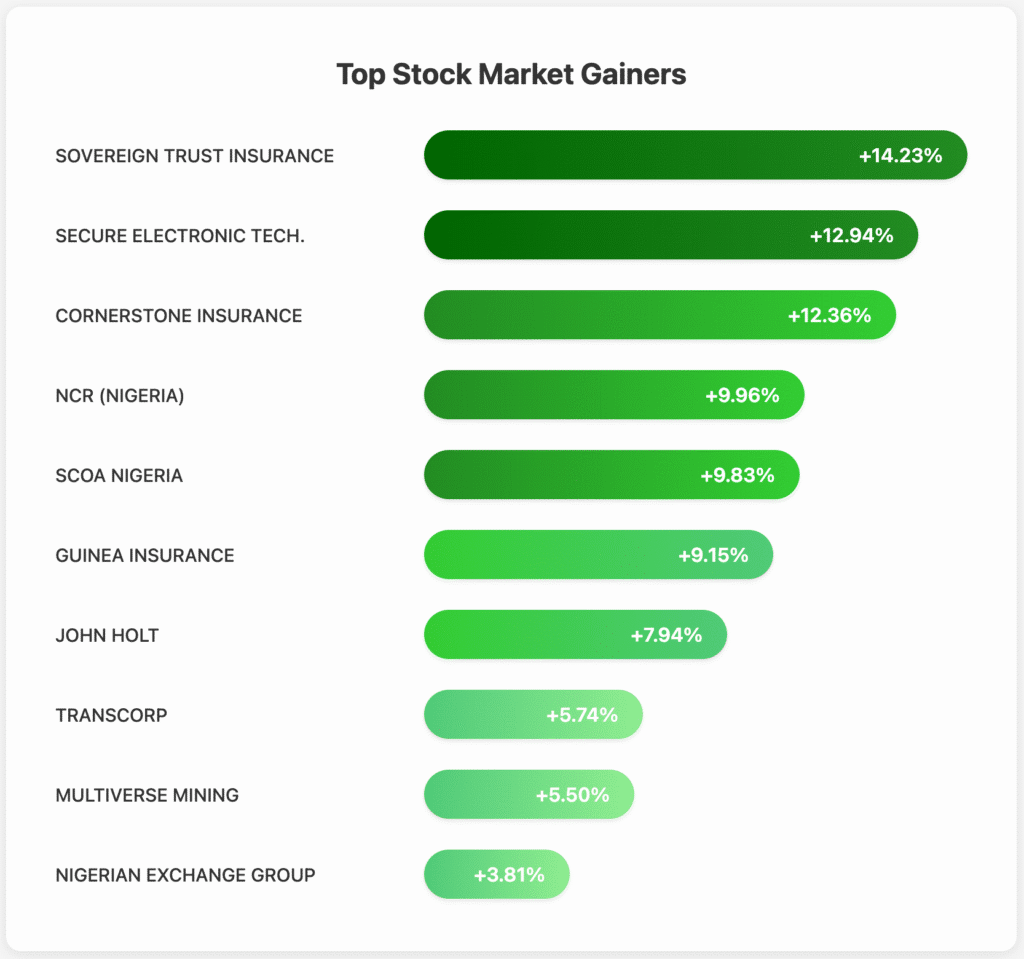
Task: Select the NCR (Nigeria) +9.96% bar
Action: point(614,395)
